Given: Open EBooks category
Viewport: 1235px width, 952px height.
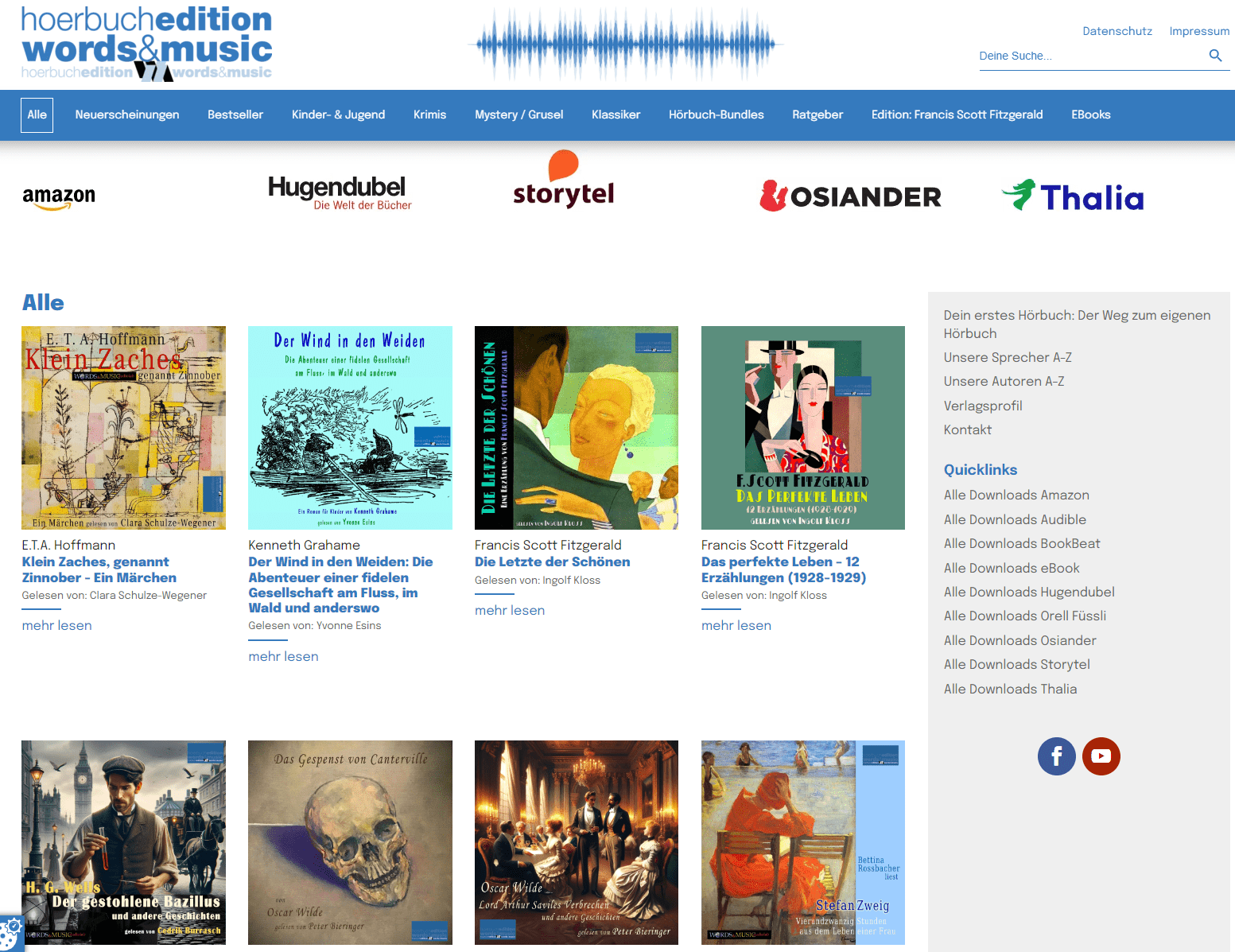Looking at the screenshot, I should click(1090, 115).
